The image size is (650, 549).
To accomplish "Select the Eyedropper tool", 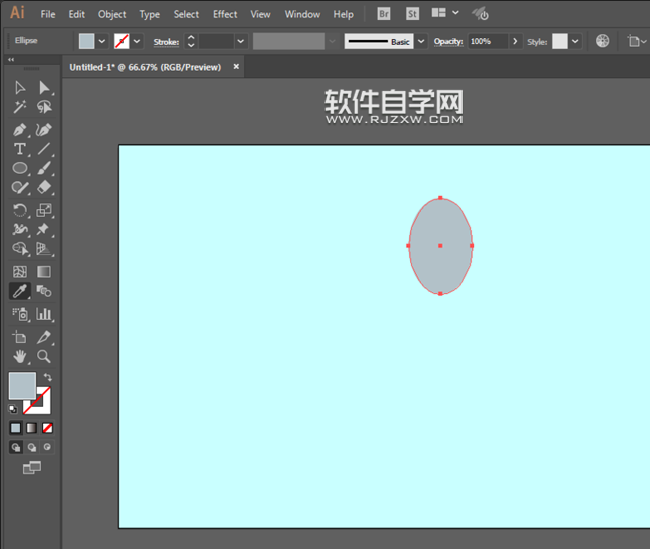I will pos(19,291).
